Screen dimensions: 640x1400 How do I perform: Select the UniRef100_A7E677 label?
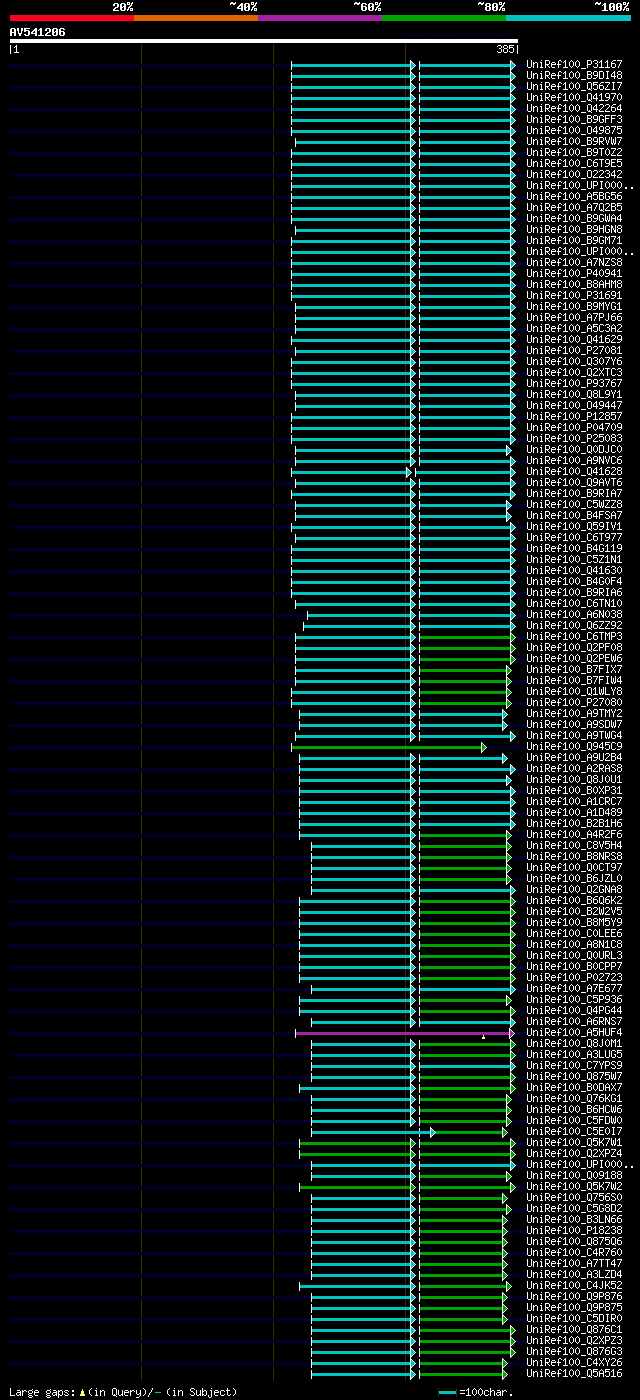click(x=574, y=988)
